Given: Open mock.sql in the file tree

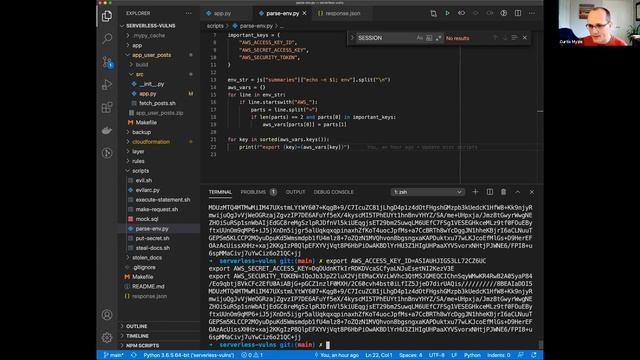Looking at the screenshot, I should [x=147, y=219].
